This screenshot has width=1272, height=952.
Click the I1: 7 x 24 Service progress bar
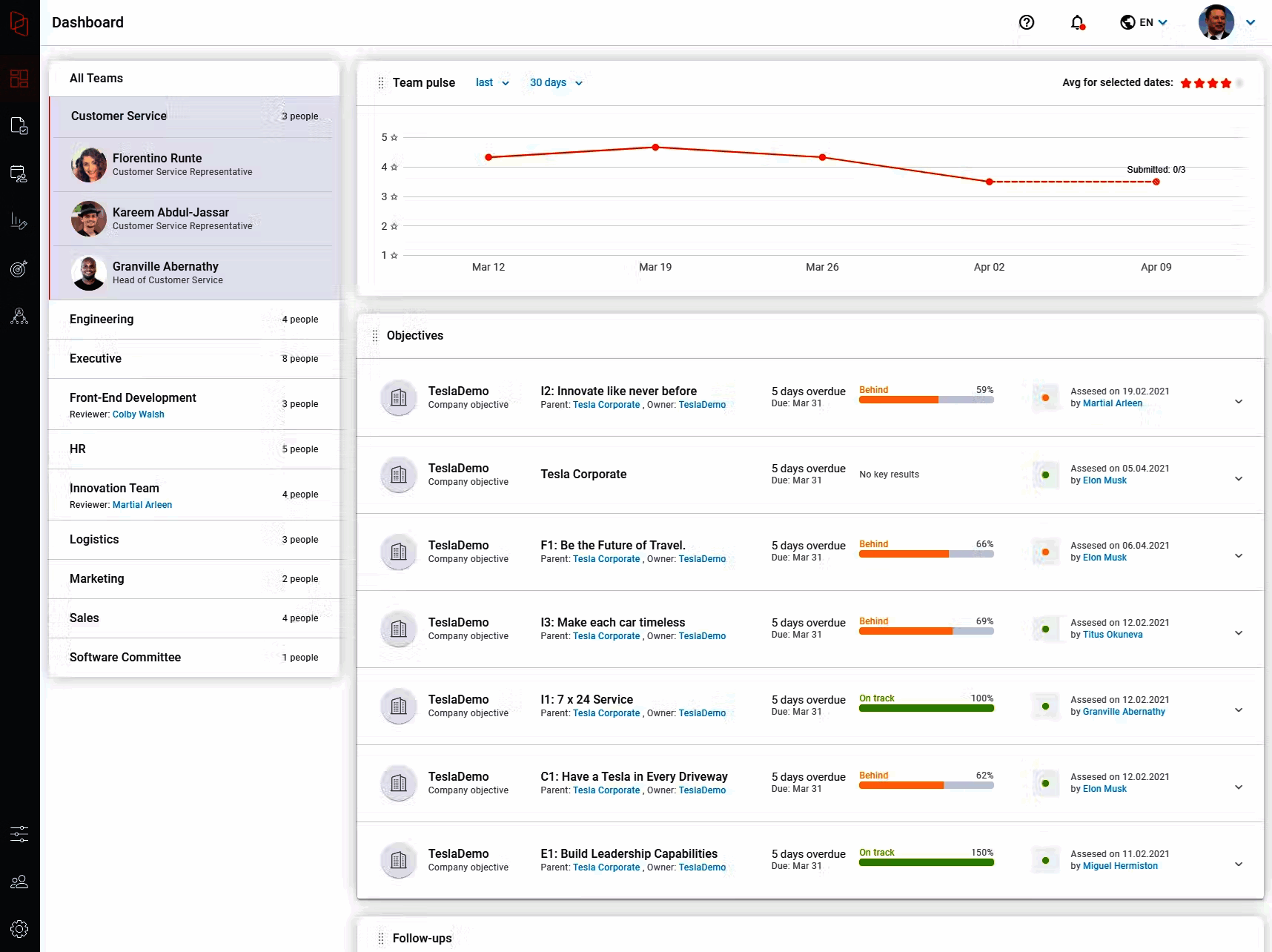(x=926, y=708)
